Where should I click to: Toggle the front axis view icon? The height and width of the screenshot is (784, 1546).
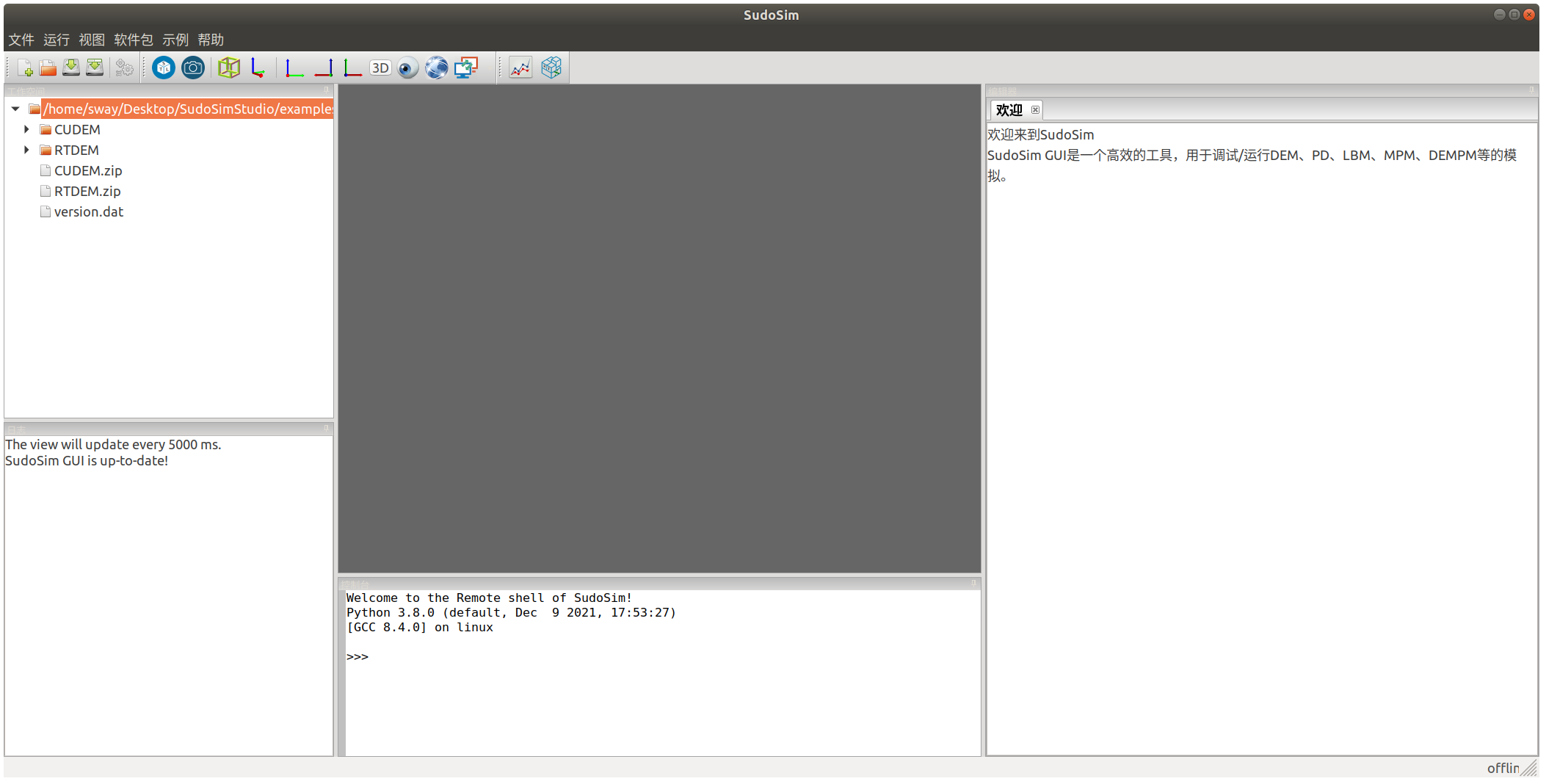click(x=294, y=67)
